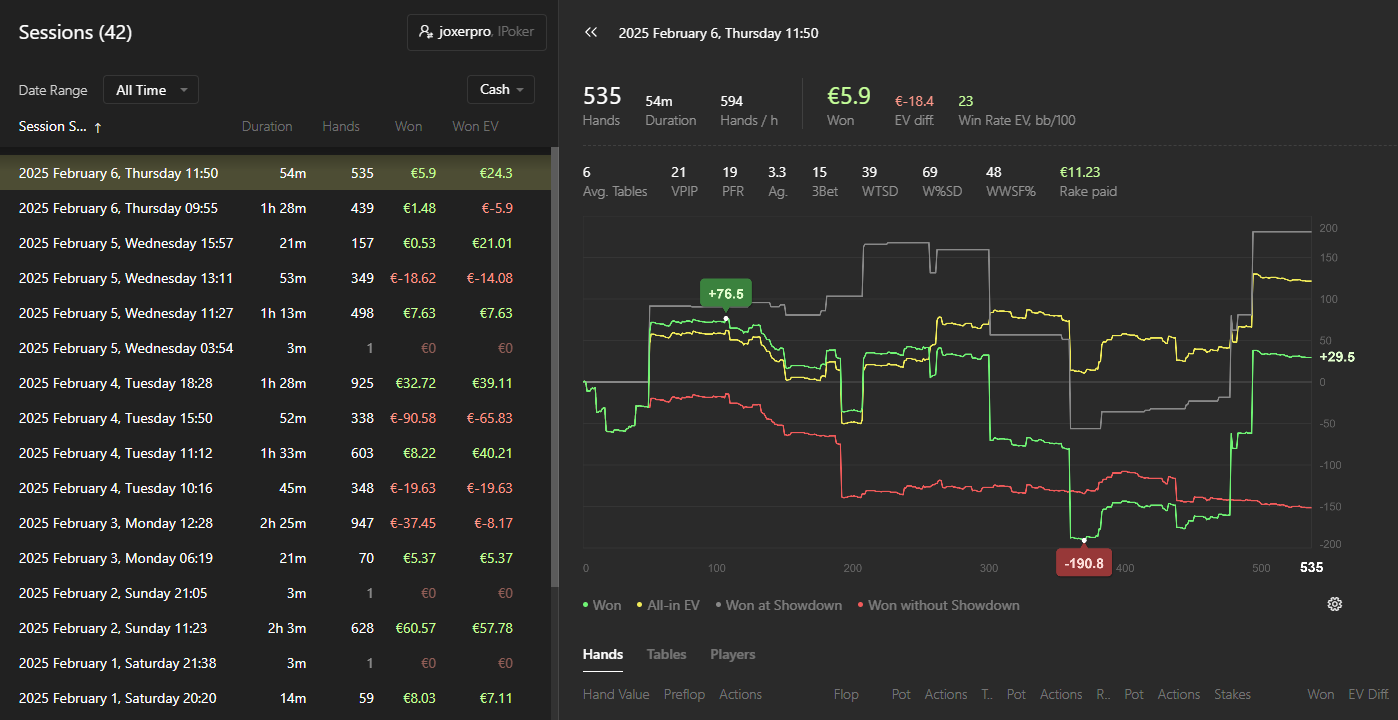Select session February 1, Saturday 20:20
Image resolution: width=1398 pixels, height=720 pixels.
point(275,698)
